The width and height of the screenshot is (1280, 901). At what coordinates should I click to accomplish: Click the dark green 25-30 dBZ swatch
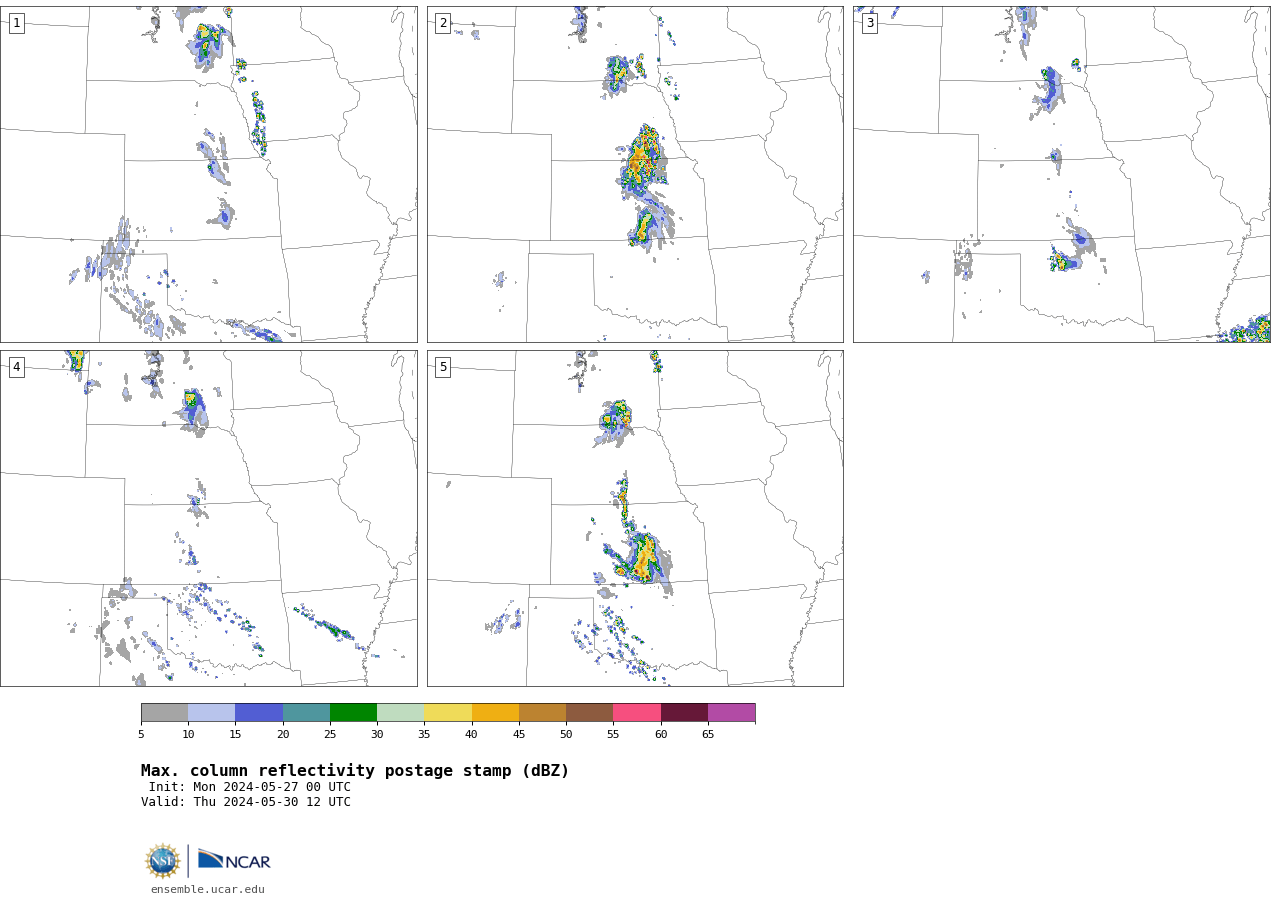tap(353, 713)
